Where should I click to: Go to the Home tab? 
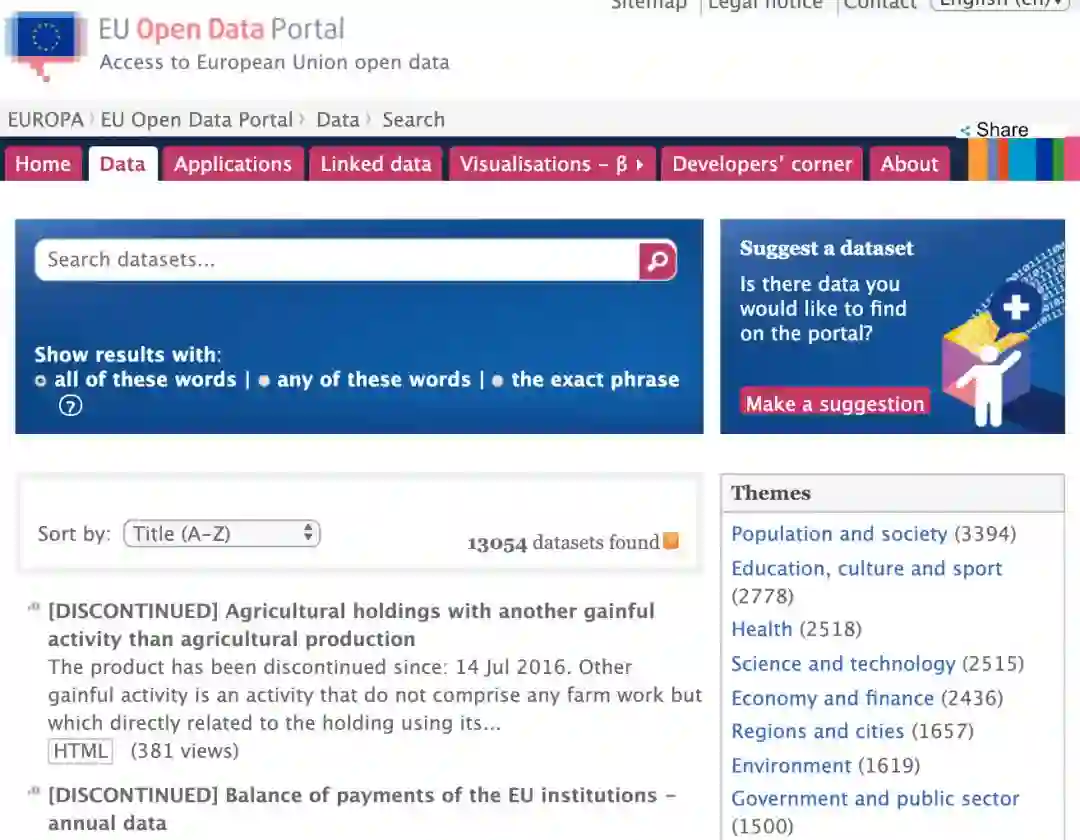(43, 164)
